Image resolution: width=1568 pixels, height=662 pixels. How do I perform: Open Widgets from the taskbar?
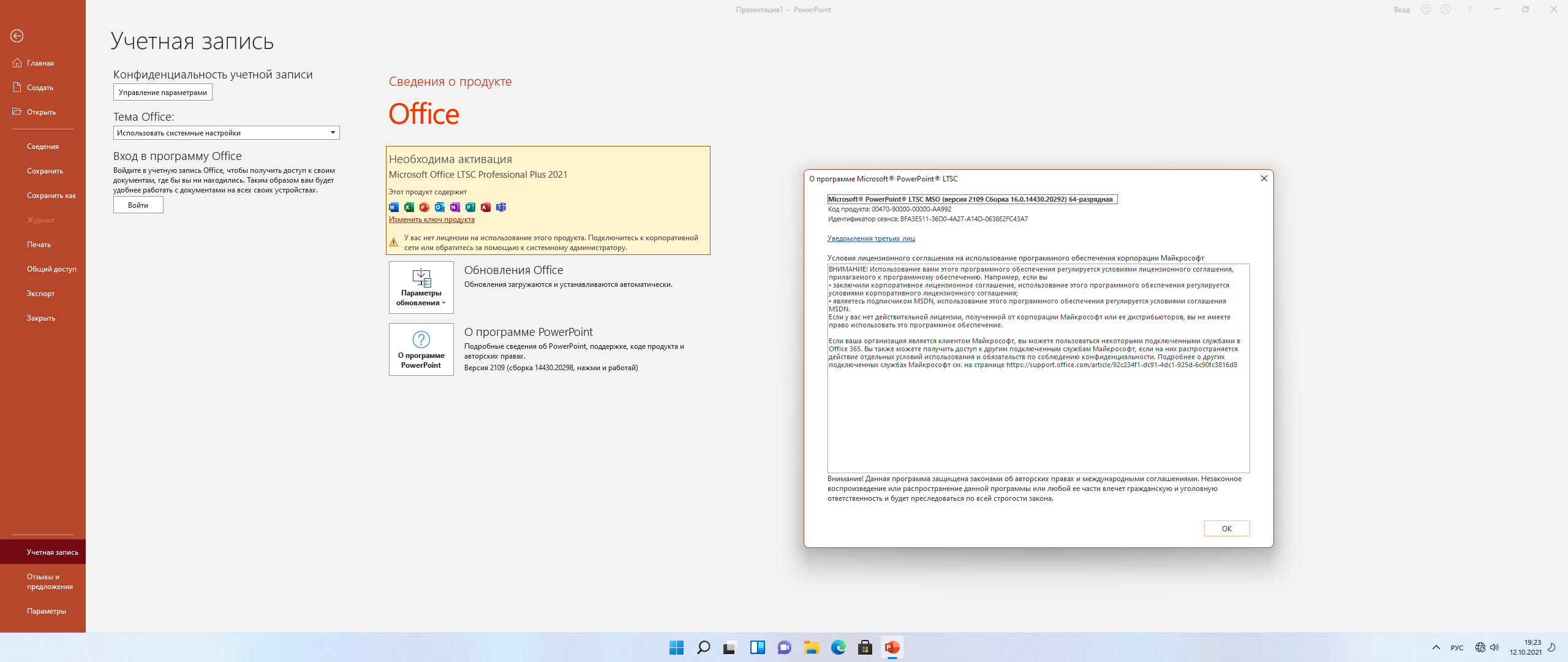click(758, 647)
